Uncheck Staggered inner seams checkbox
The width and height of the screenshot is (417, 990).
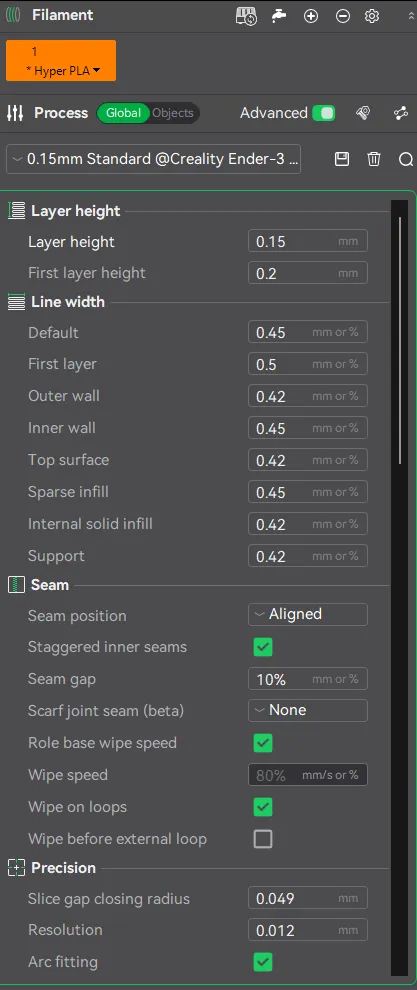tap(263, 647)
